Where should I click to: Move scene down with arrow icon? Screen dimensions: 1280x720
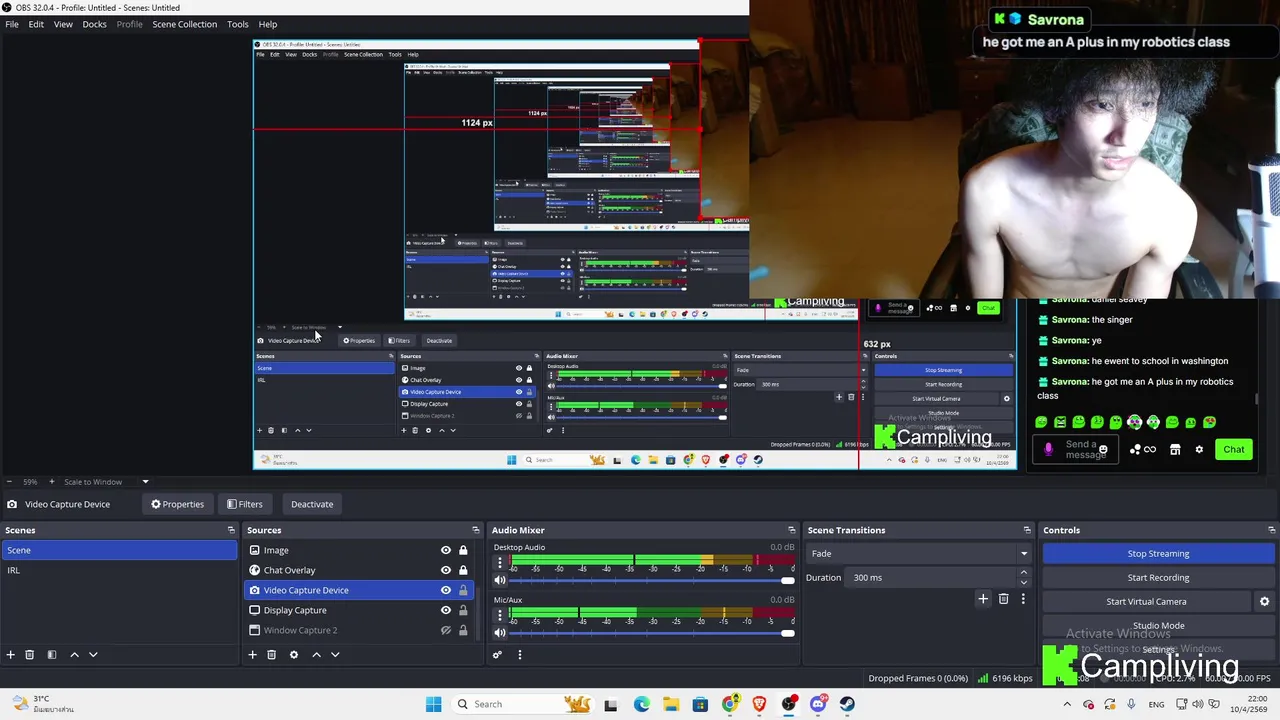93,655
